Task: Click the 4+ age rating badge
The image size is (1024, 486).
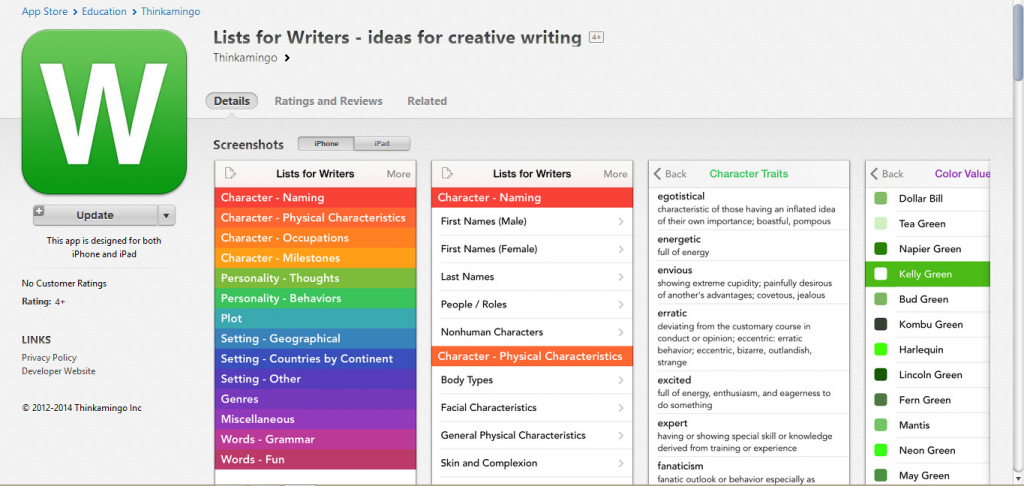Action: (596, 38)
